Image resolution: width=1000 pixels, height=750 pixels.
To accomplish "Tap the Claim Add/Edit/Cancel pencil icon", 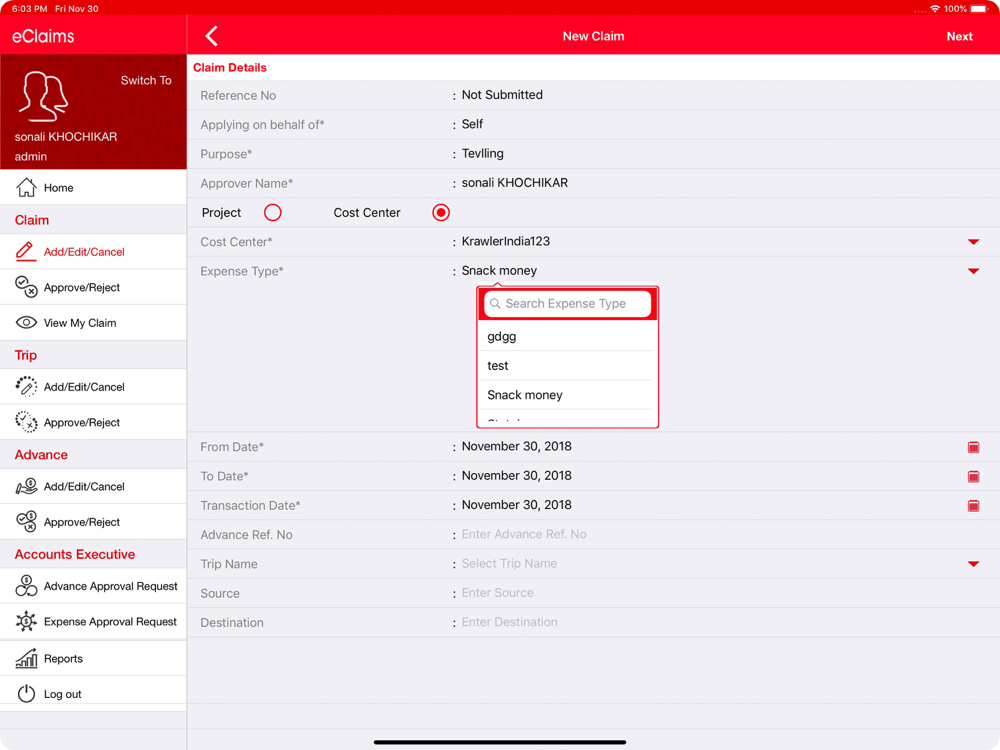I will pyautogui.click(x=26, y=251).
